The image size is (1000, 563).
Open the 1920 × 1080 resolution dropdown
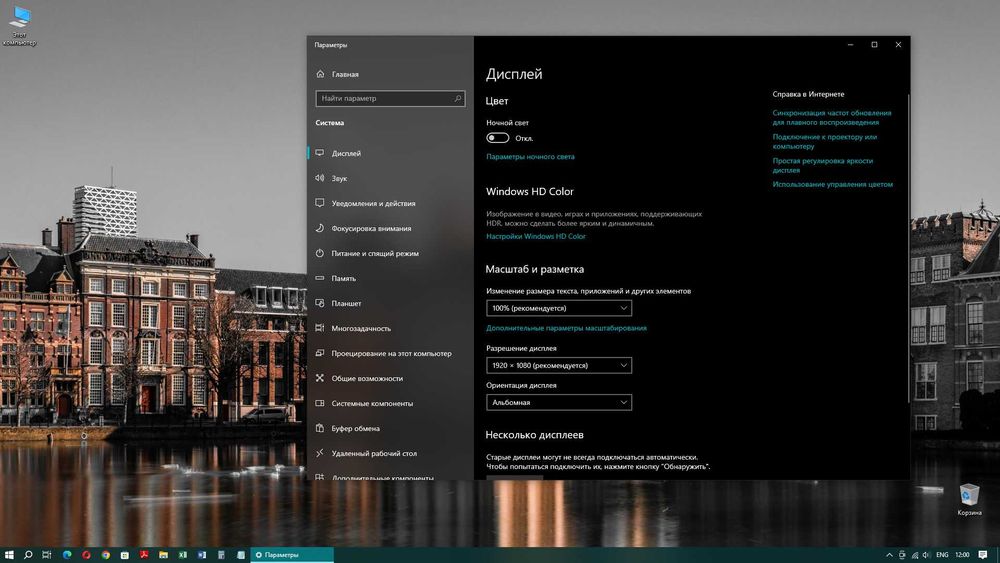click(x=559, y=365)
